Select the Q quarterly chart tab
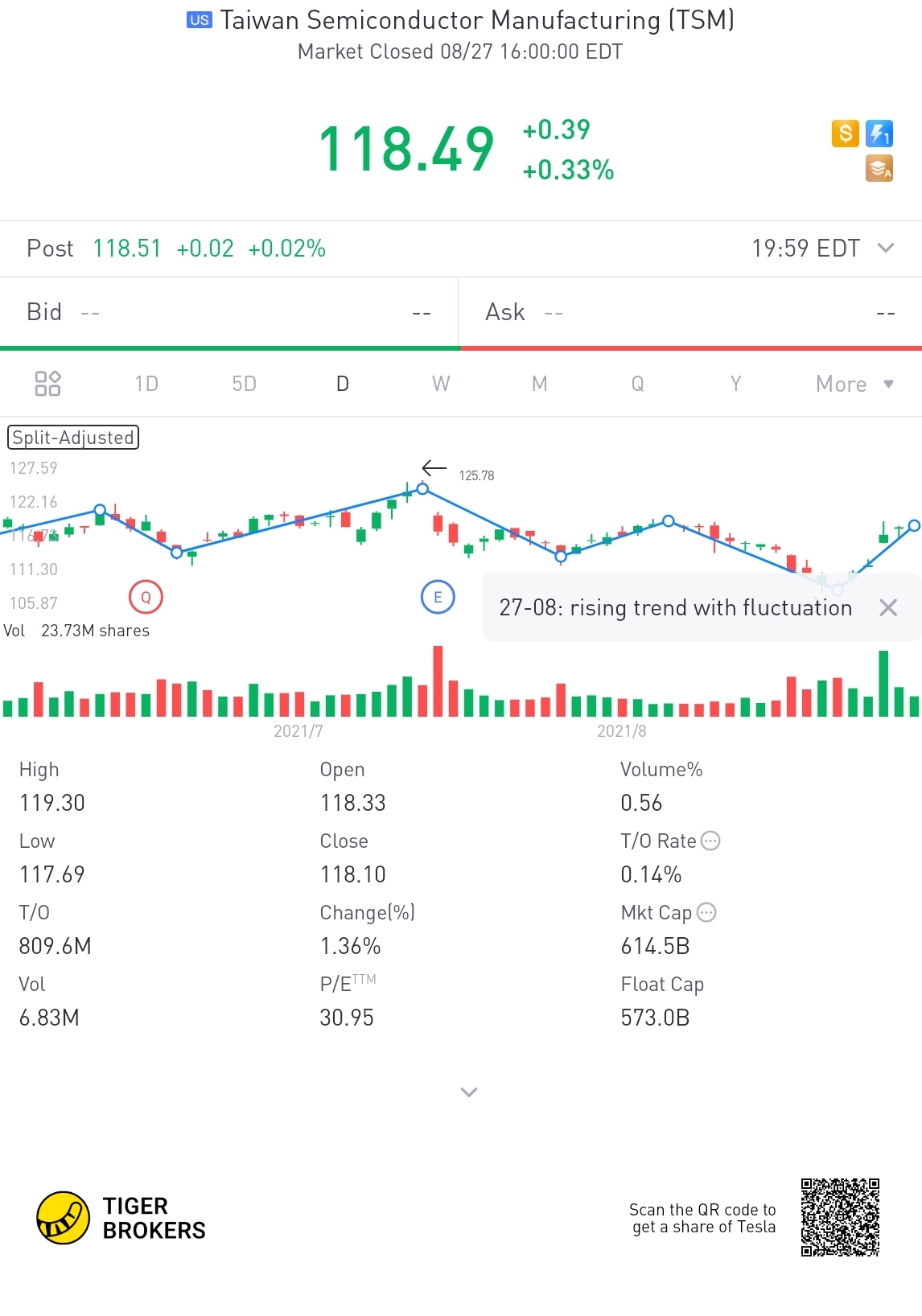This screenshot has width=922, height=1316. (x=637, y=384)
